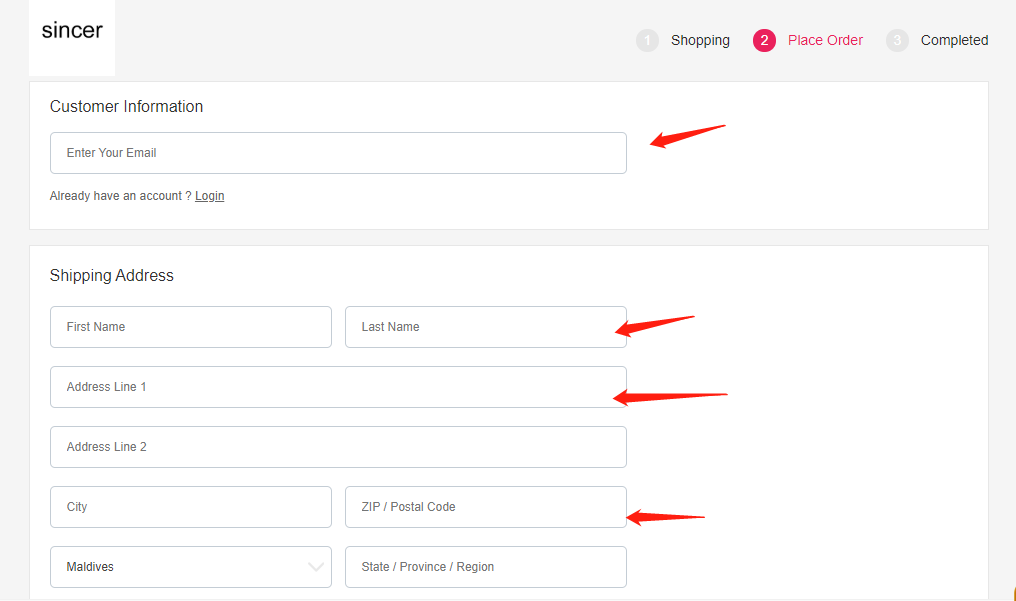Focus the Address Line 1 input
1016x601 pixels.
(338, 387)
